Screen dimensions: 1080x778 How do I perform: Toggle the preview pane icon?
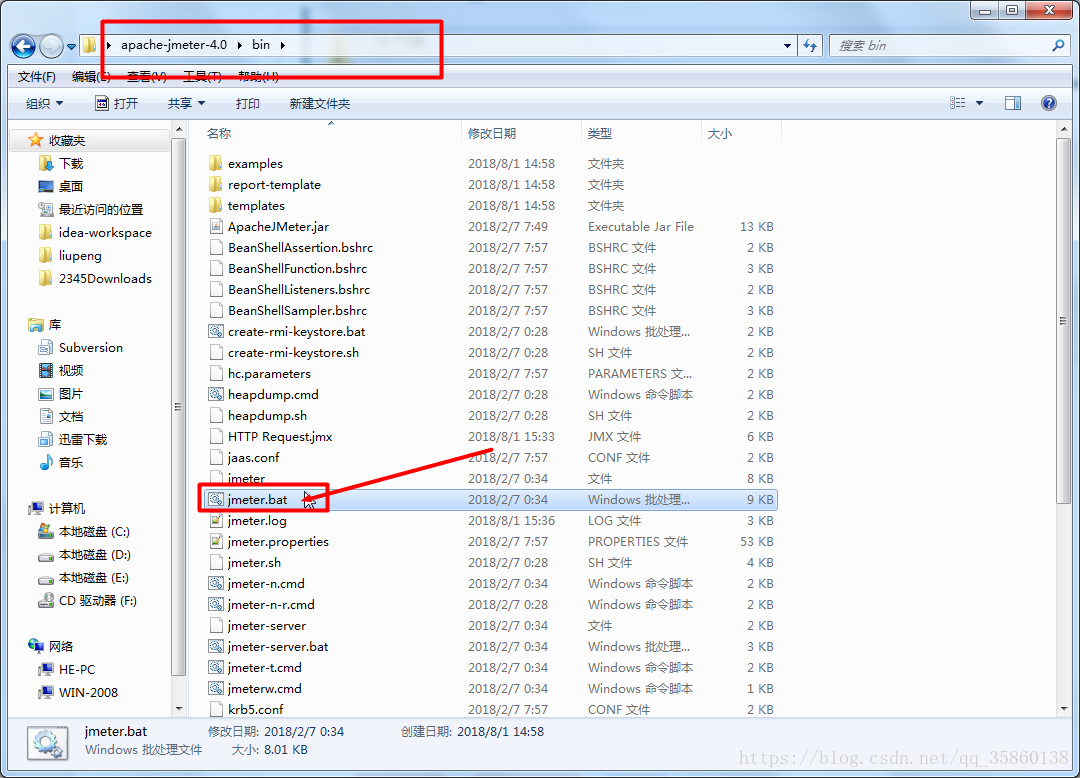pos(1013,103)
